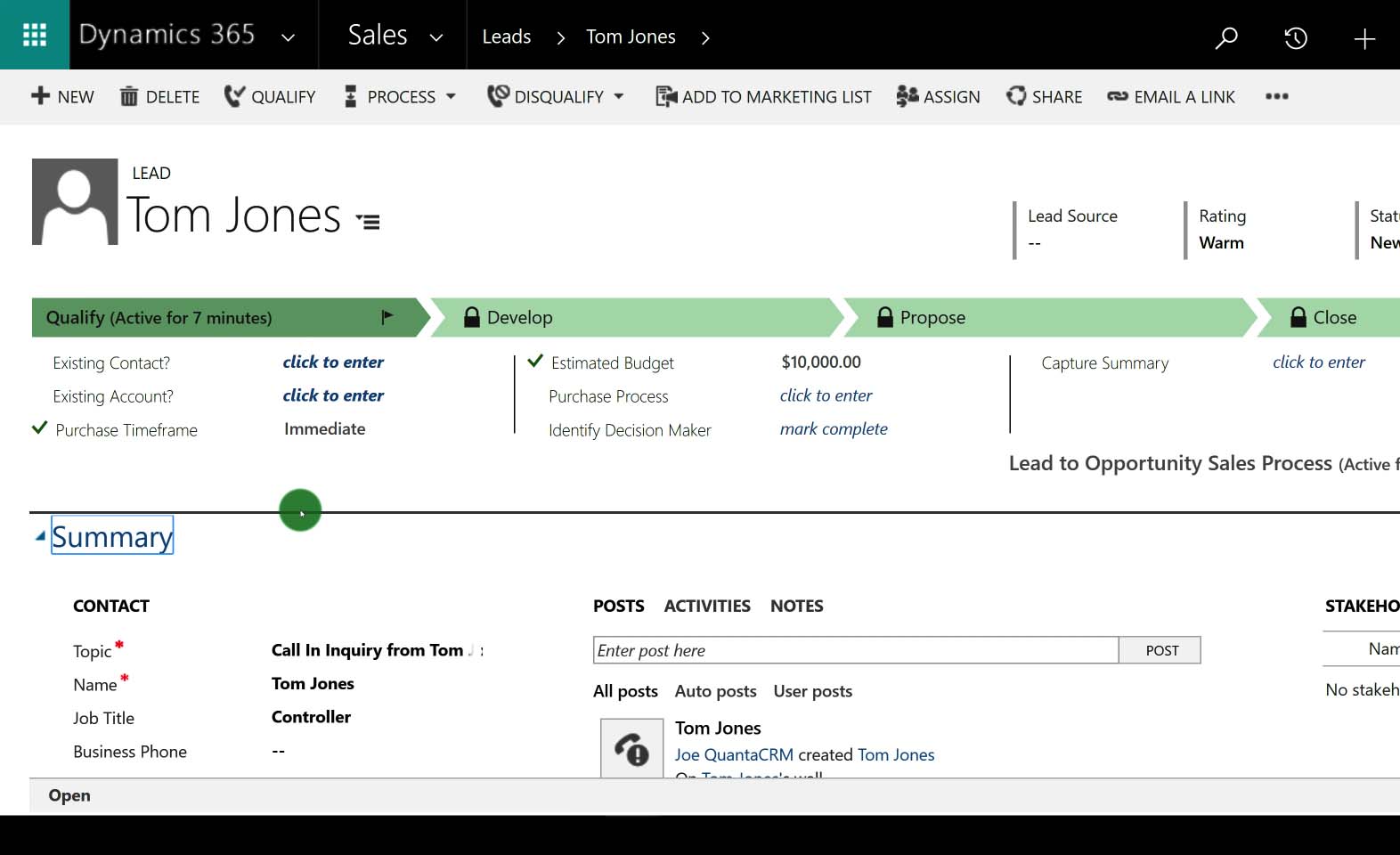The height and width of the screenshot is (855, 1400).
Task: Filter by User posts
Action: [x=813, y=691]
